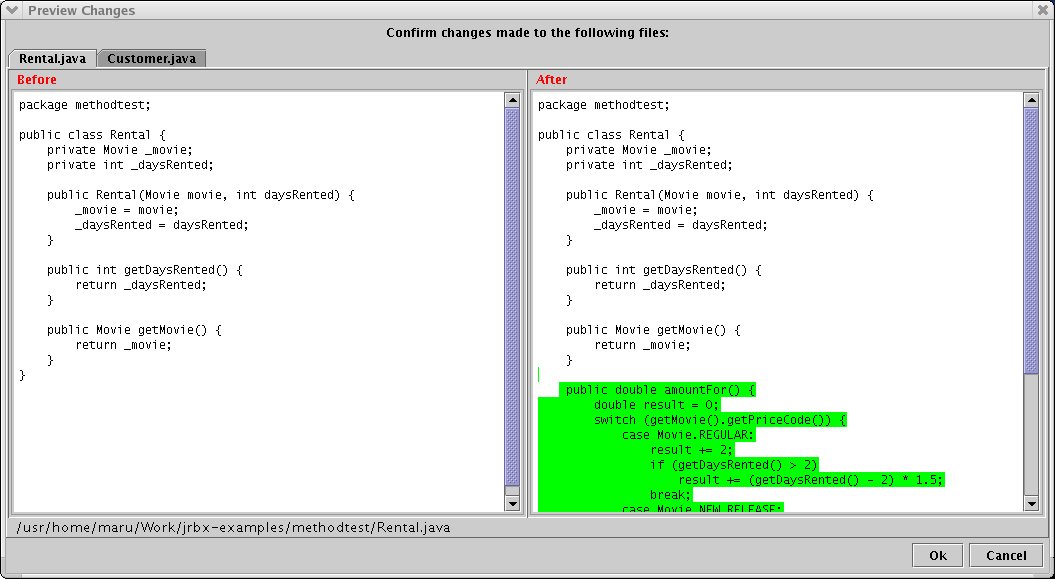Click 'private Movie _movie;' in After pane
1055x579 pixels.
[x=639, y=150]
